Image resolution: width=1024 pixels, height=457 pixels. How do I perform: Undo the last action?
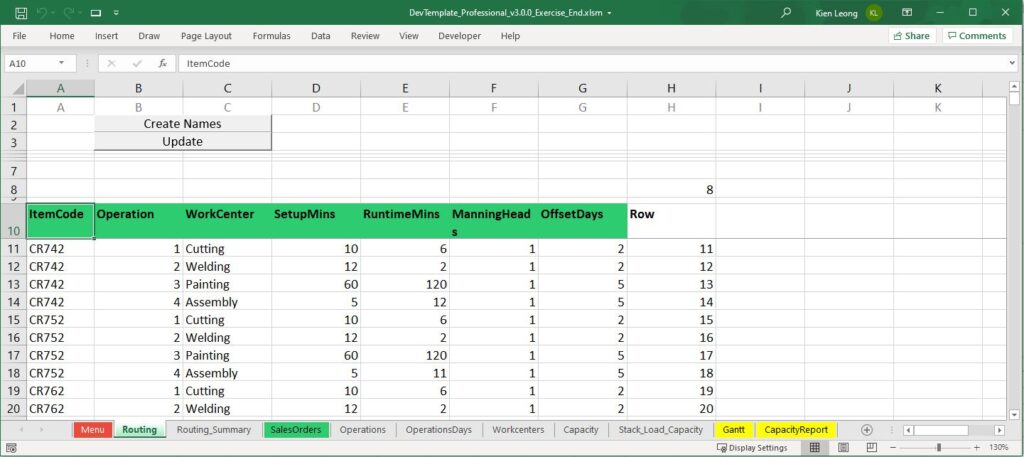(42, 12)
